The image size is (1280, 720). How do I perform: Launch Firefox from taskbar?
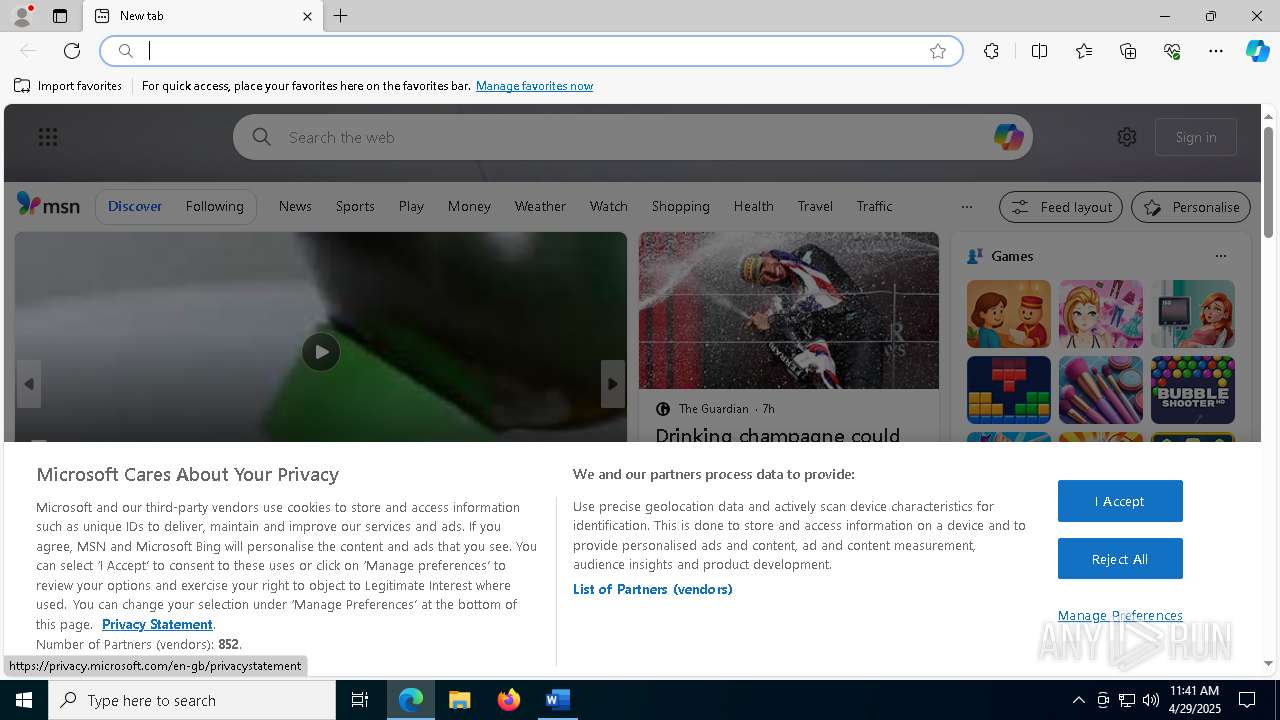coord(509,700)
